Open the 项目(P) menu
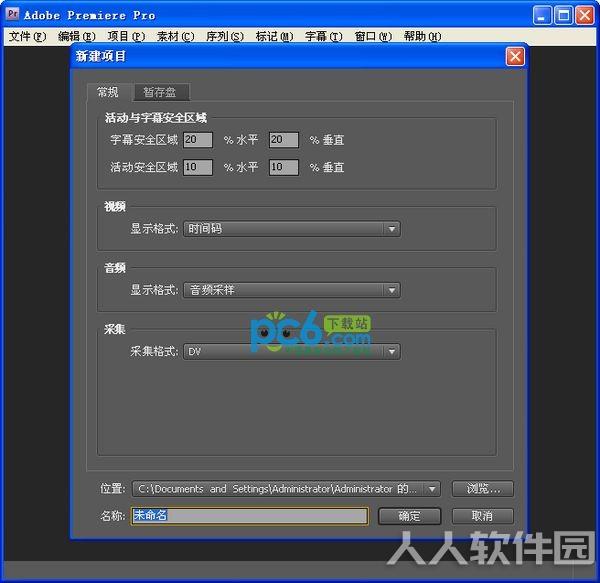Image resolution: width=600 pixels, height=583 pixels. click(126, 36)
